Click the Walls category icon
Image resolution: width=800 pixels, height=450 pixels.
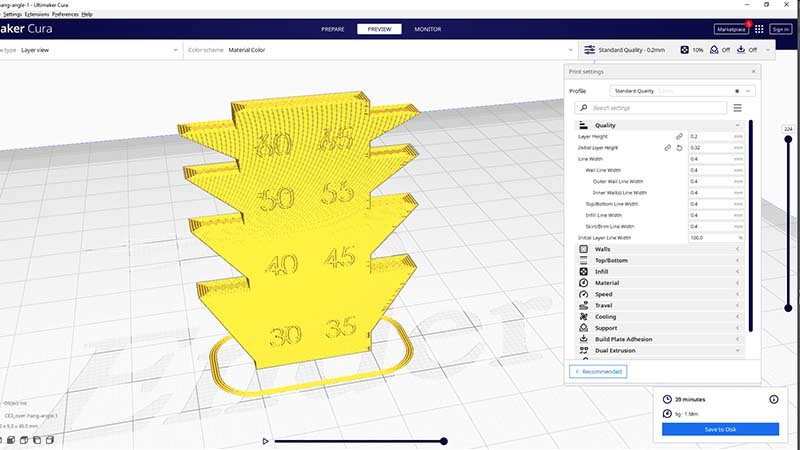pos(584,249)
